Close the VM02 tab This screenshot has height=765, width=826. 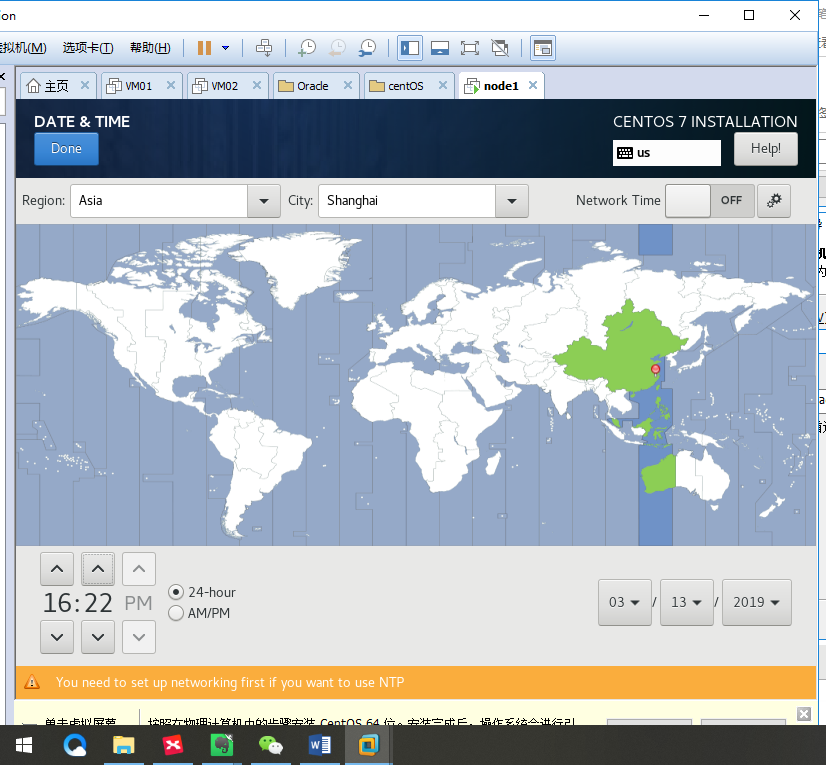257,85
